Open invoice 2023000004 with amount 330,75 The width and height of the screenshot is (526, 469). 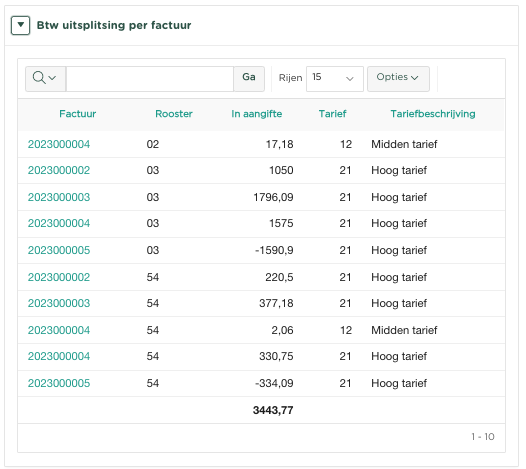click(x=59, y=356)
